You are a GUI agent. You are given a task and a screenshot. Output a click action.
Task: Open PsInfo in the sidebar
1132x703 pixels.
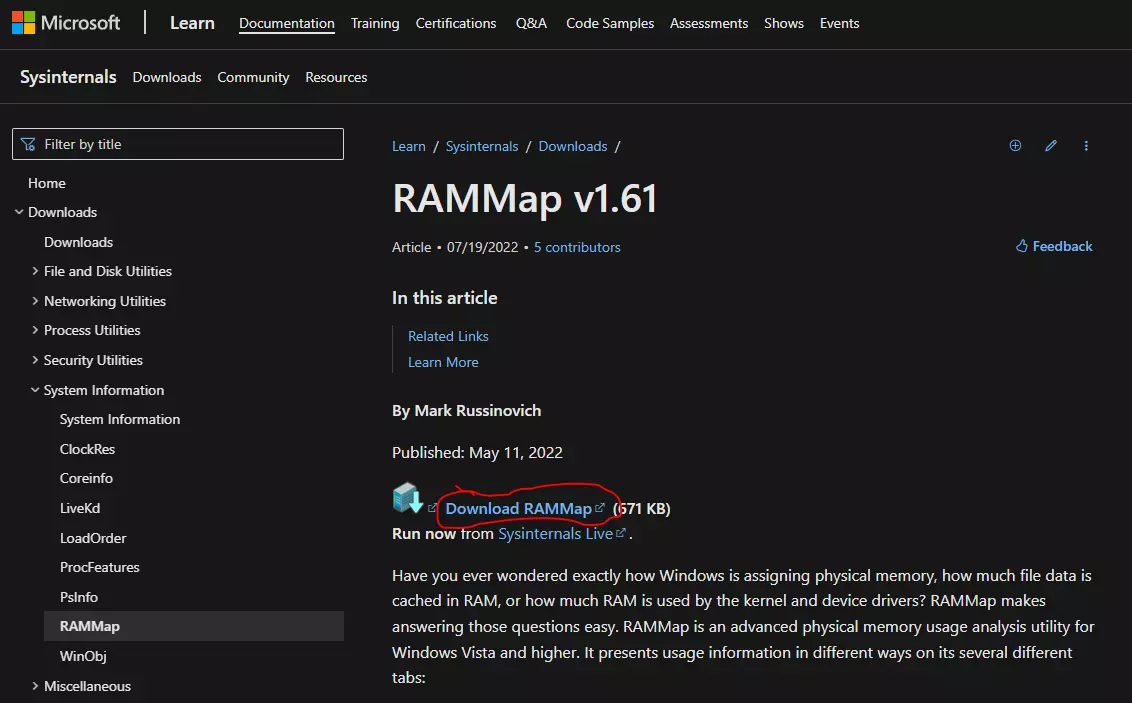tap(79, 597)
